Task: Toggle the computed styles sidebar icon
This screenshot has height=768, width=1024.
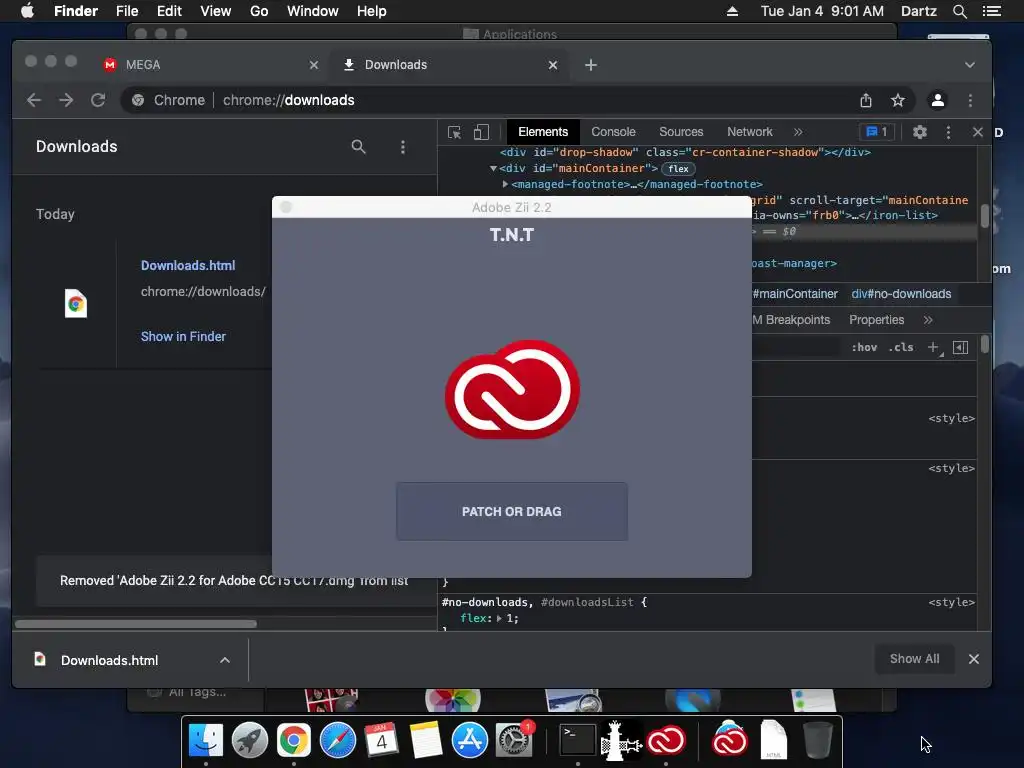Action: (x=961, y=347)
